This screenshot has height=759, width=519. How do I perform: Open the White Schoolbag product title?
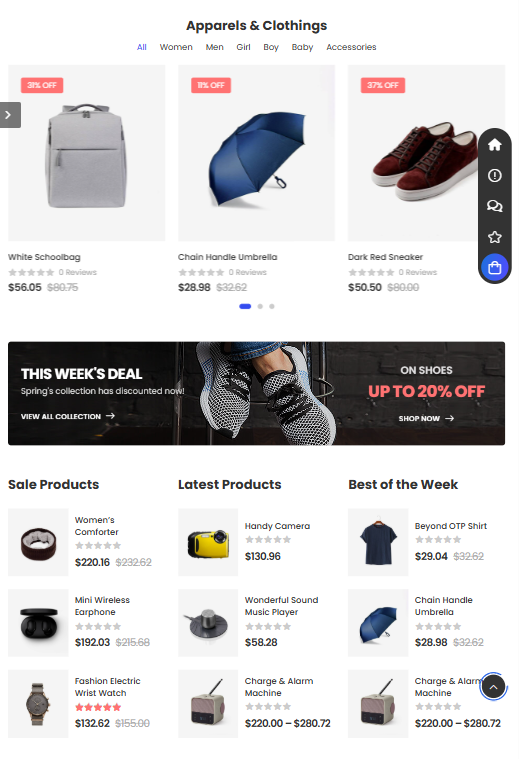[x=44, y=257]
